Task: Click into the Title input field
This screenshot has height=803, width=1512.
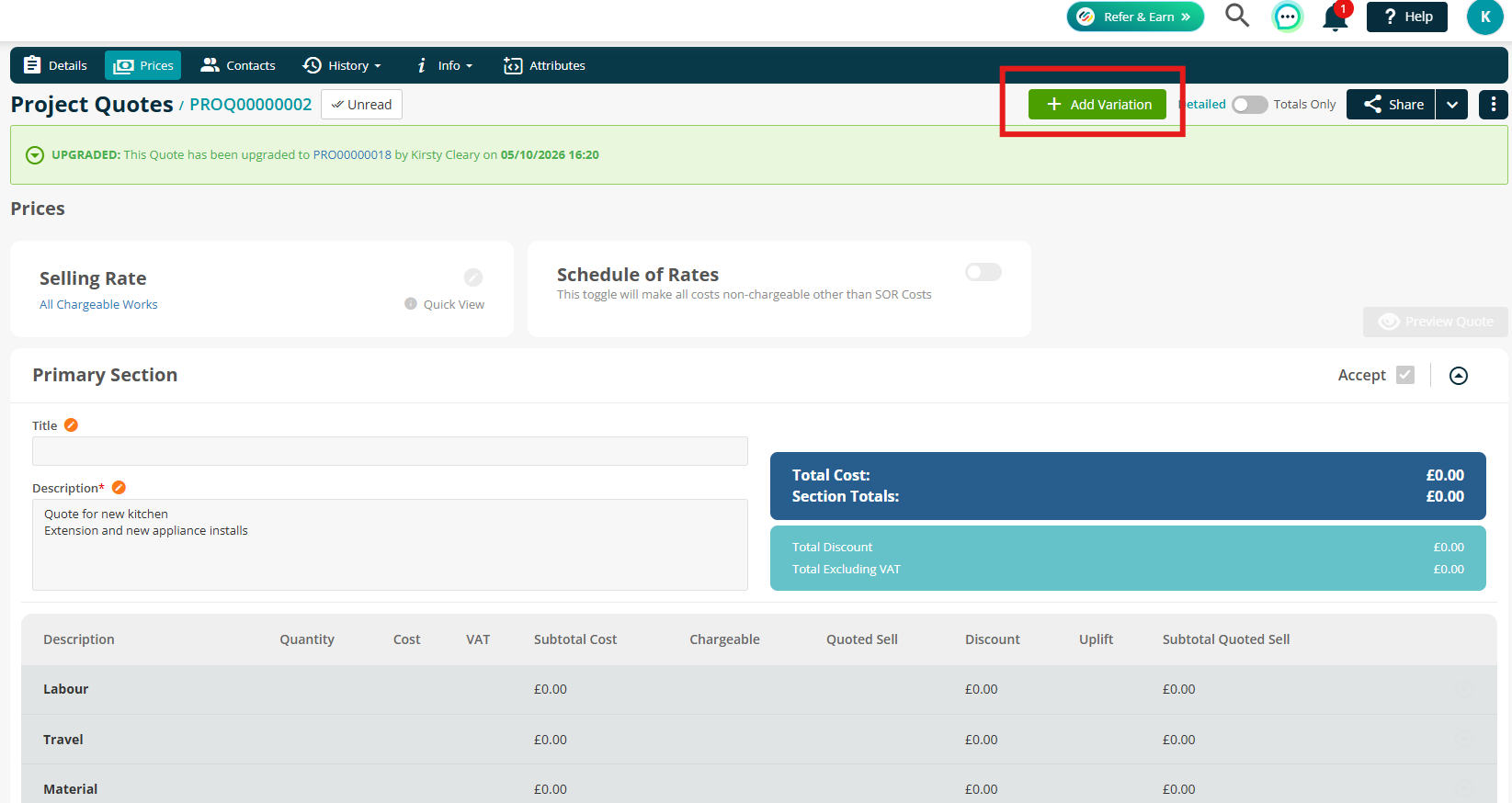Action: tap(390, 451)
